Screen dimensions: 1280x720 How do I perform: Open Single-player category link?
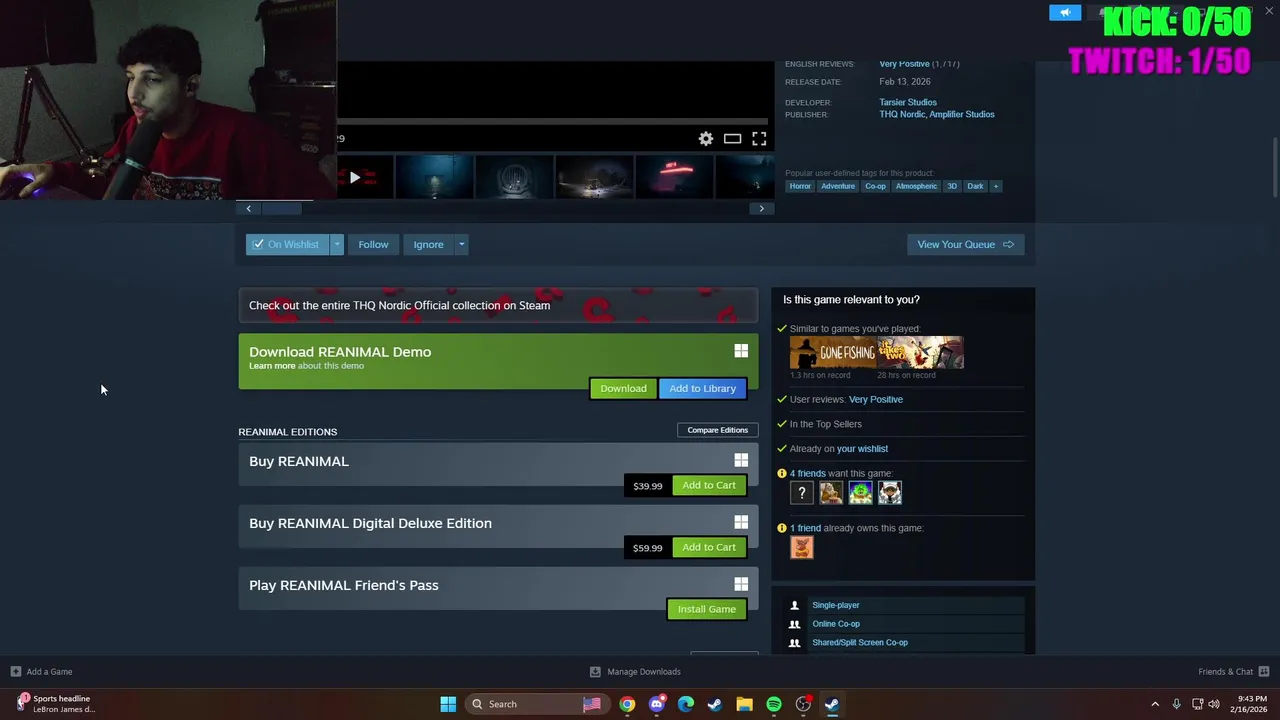click(836, 605)
